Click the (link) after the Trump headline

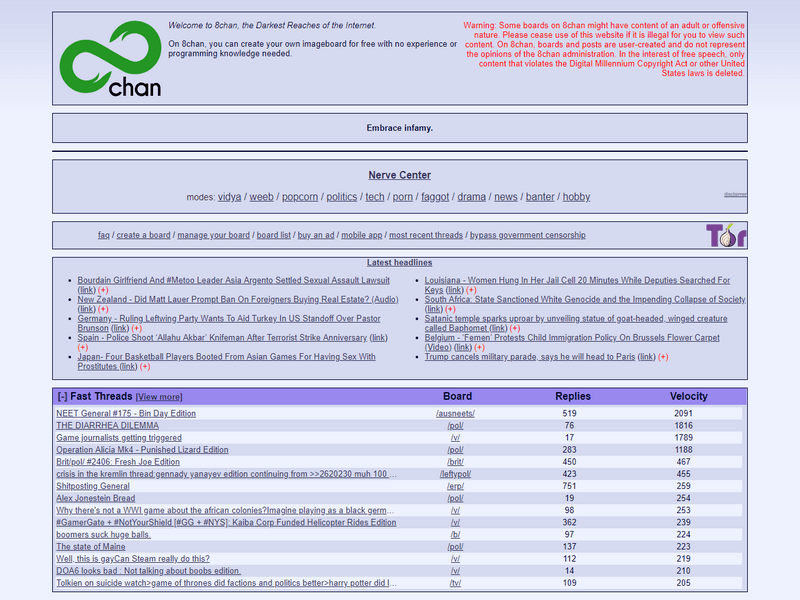point(646,357)
